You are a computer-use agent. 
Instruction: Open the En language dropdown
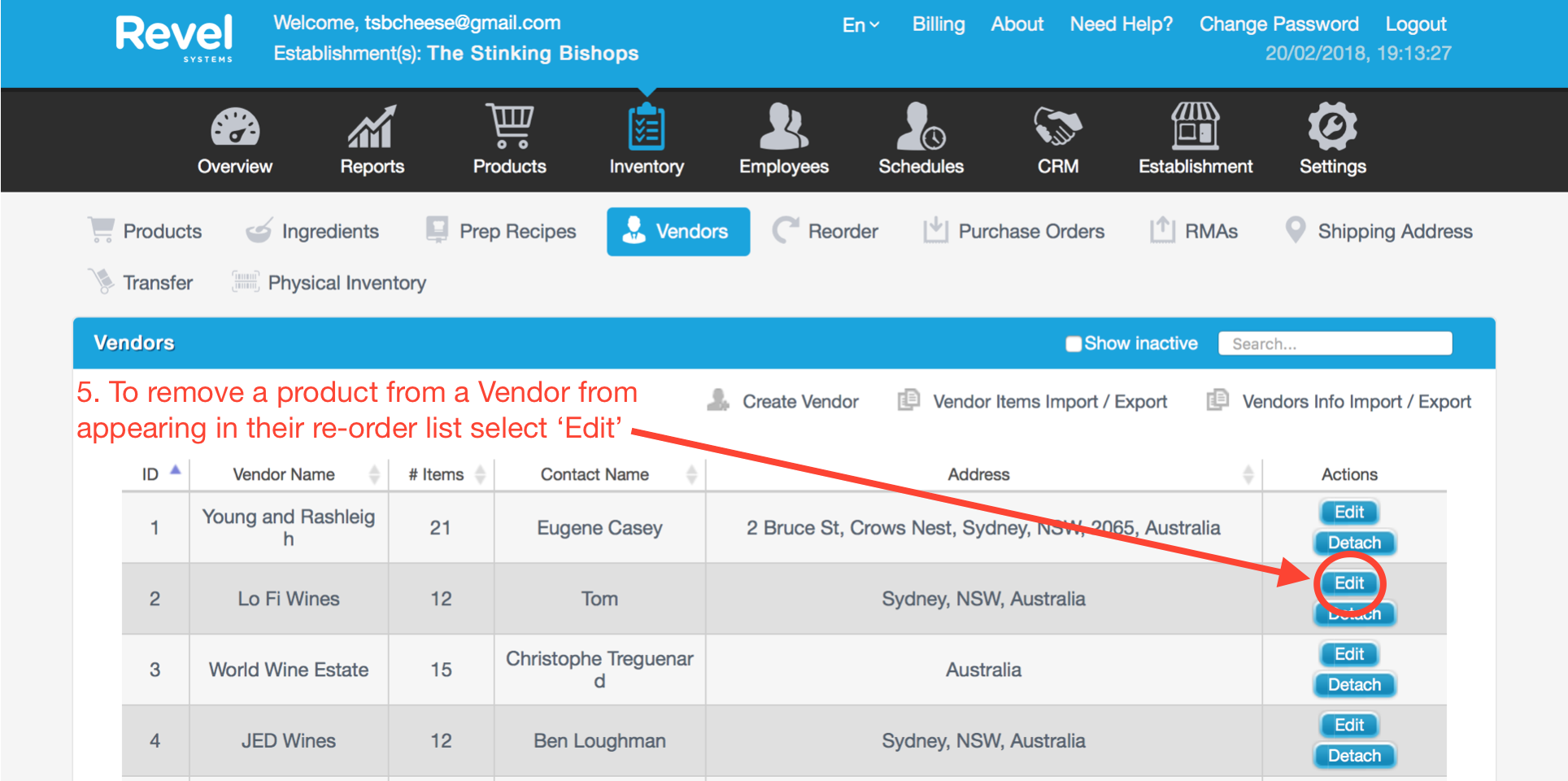(x=860, y=25)
